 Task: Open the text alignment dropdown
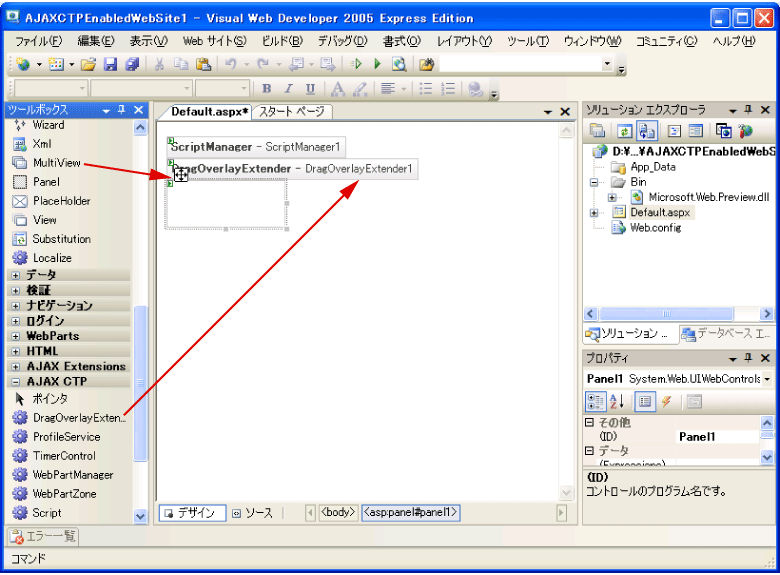[403, 89]
